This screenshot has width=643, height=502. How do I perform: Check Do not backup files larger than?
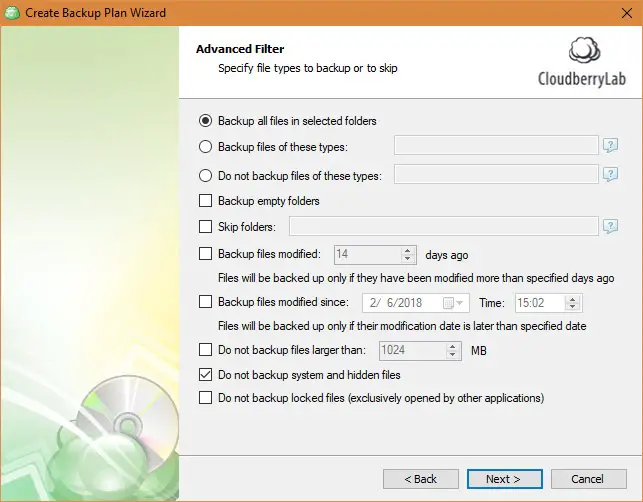pos(205,349)
